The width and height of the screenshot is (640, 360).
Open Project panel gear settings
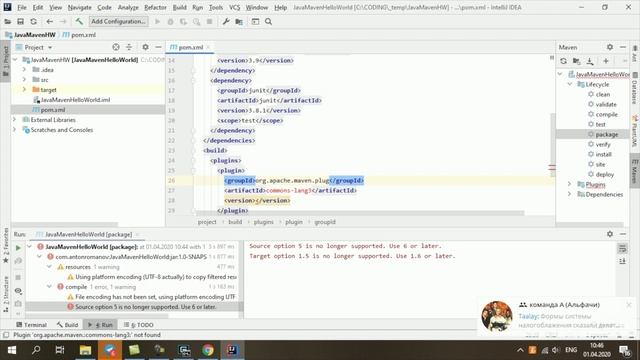coord(145,47)
